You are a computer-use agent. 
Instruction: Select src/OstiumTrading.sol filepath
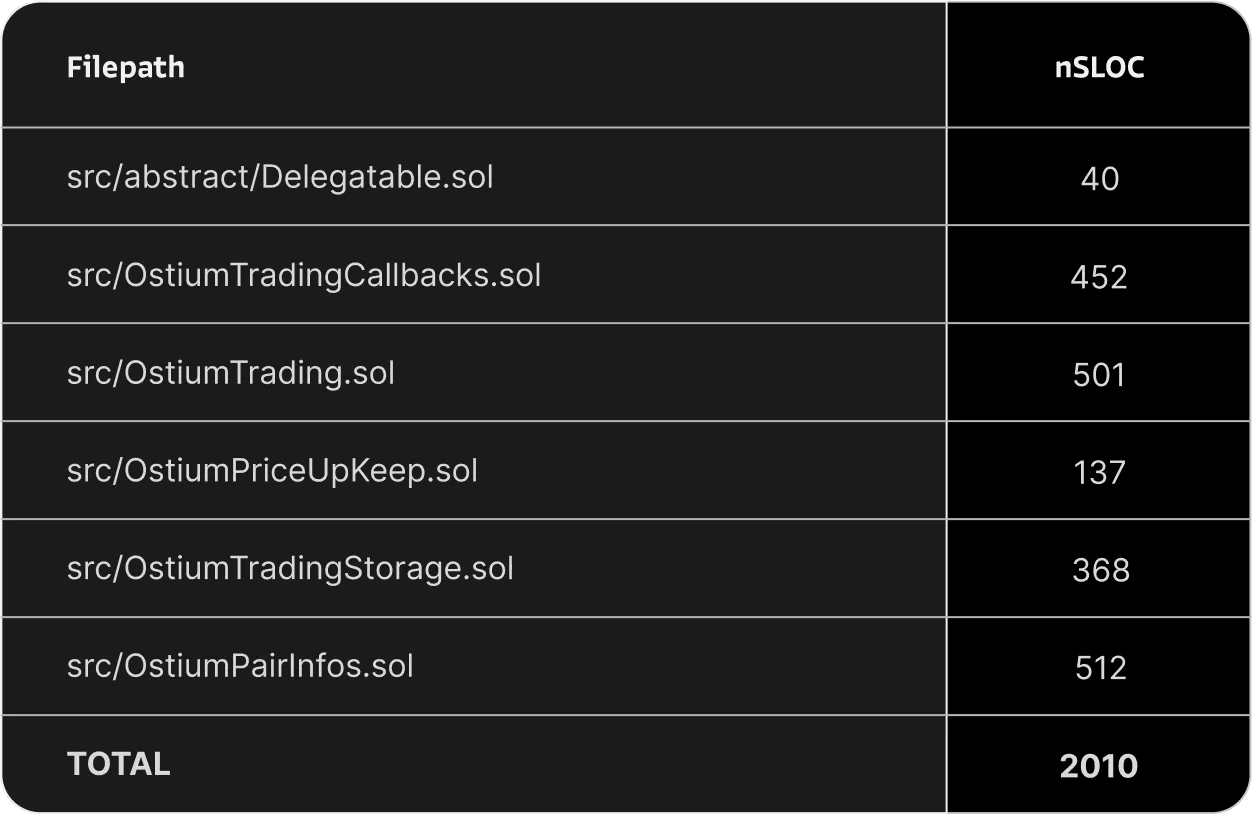[231, 373]
